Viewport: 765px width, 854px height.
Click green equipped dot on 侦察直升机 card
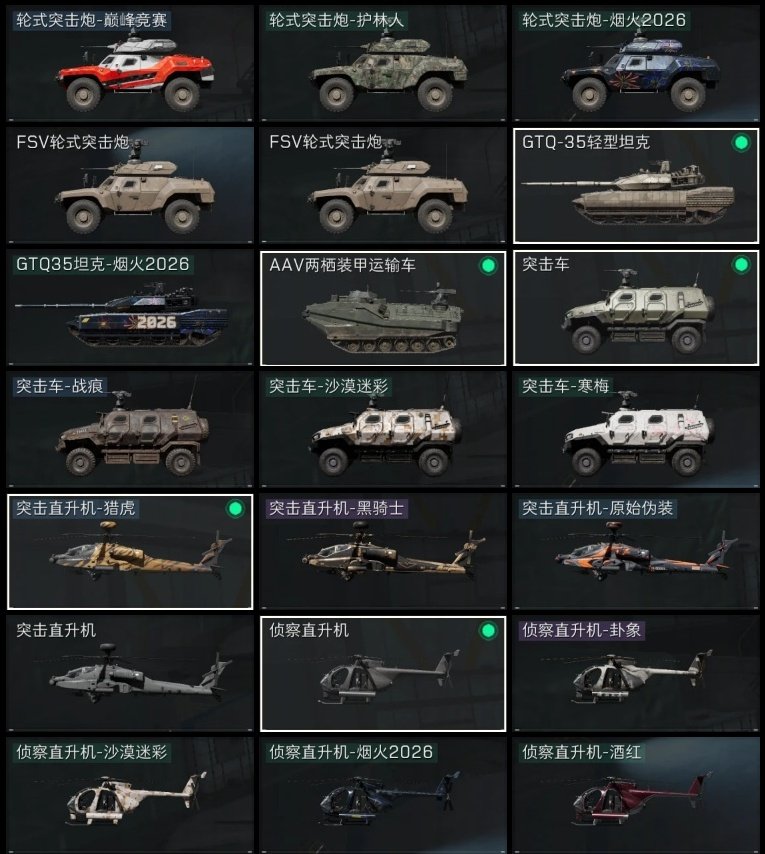pos(488,631)
